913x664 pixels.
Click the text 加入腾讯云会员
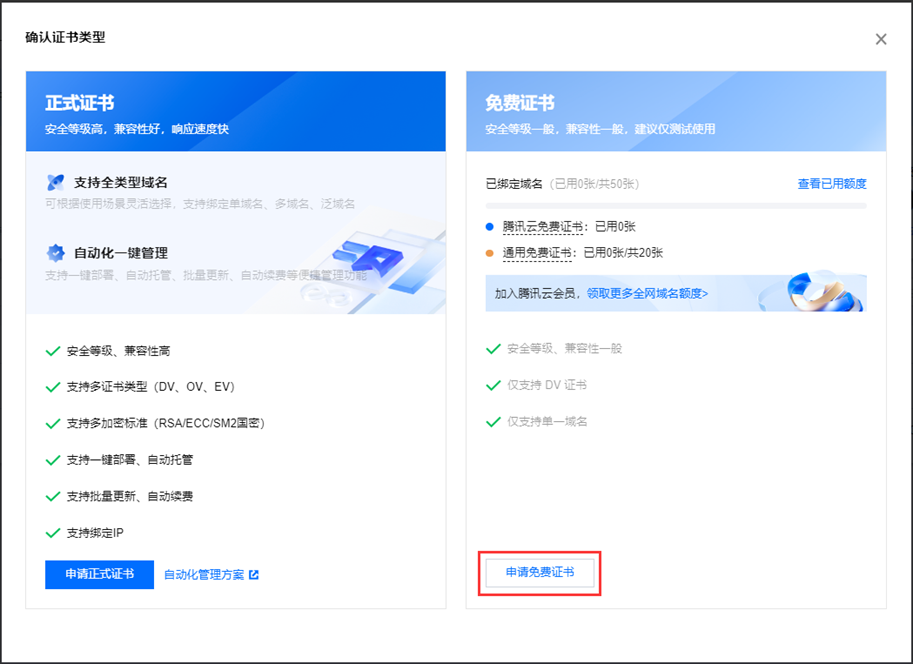[x=535, y=294]
